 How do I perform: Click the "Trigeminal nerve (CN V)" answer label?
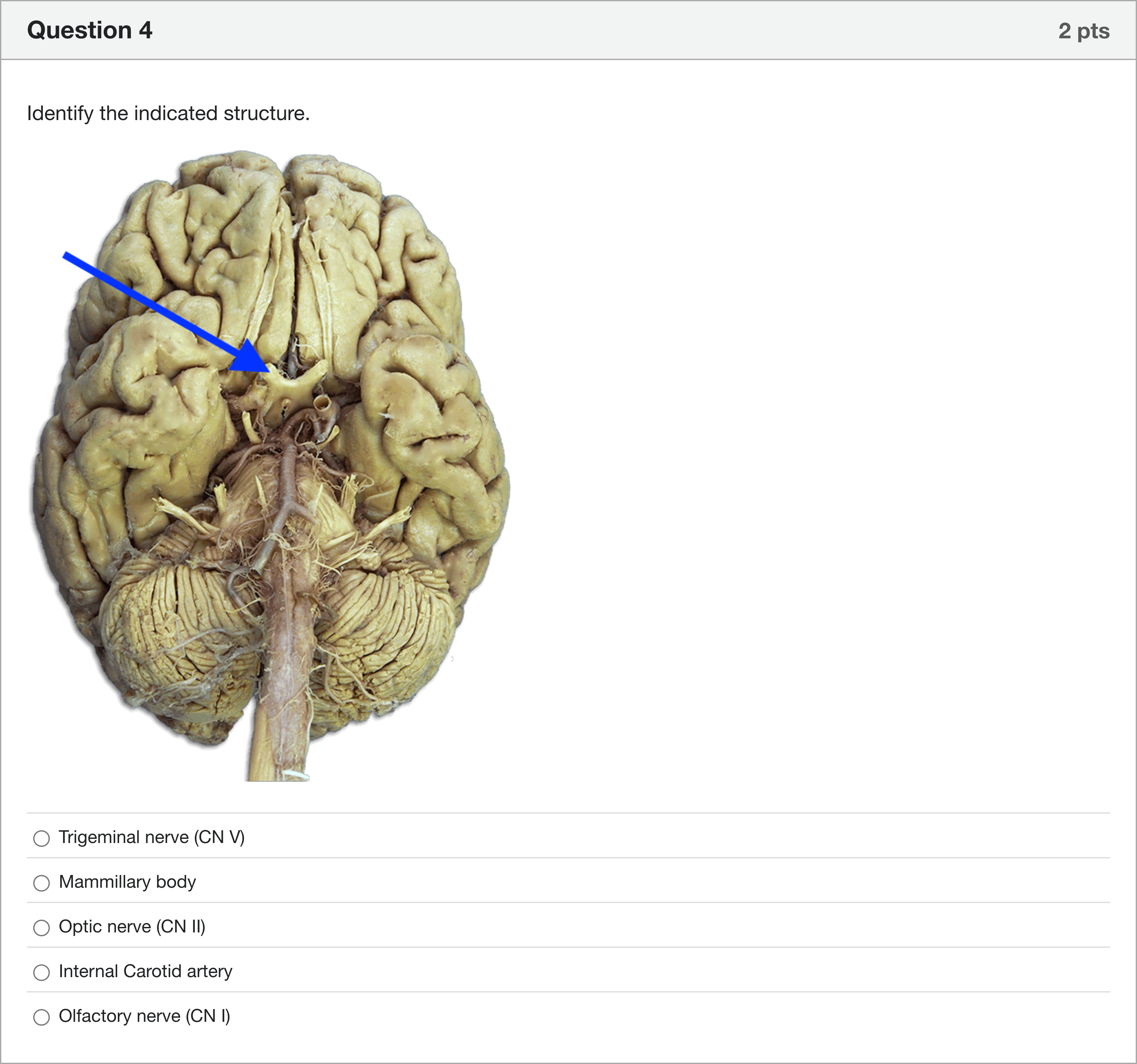152,837
